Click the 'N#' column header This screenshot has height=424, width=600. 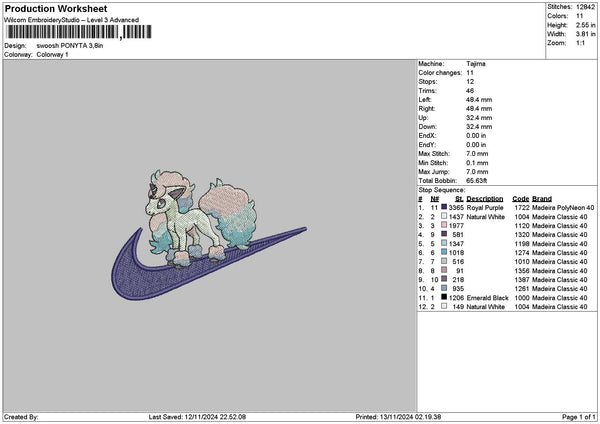(x=435, y=199)
